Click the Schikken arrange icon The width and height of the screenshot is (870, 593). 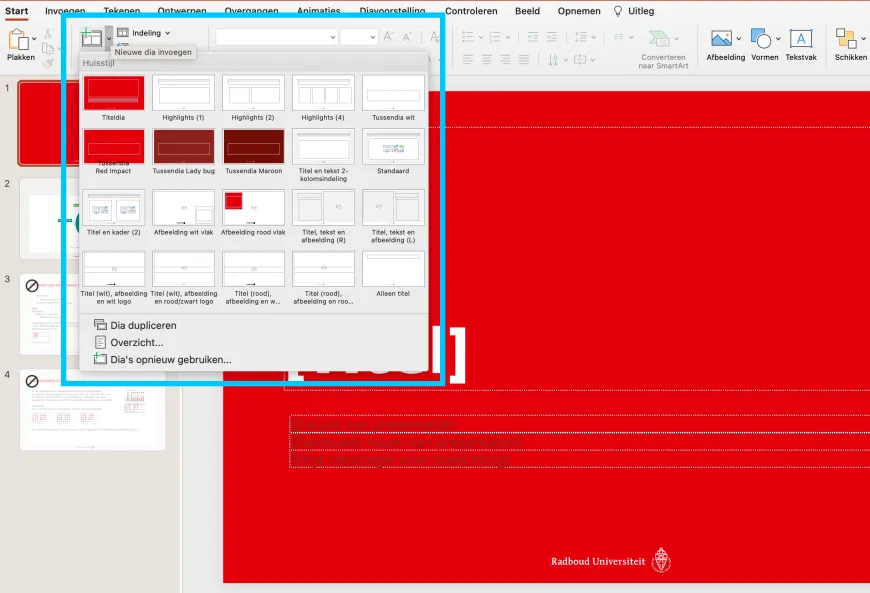[x=846, y=38]
